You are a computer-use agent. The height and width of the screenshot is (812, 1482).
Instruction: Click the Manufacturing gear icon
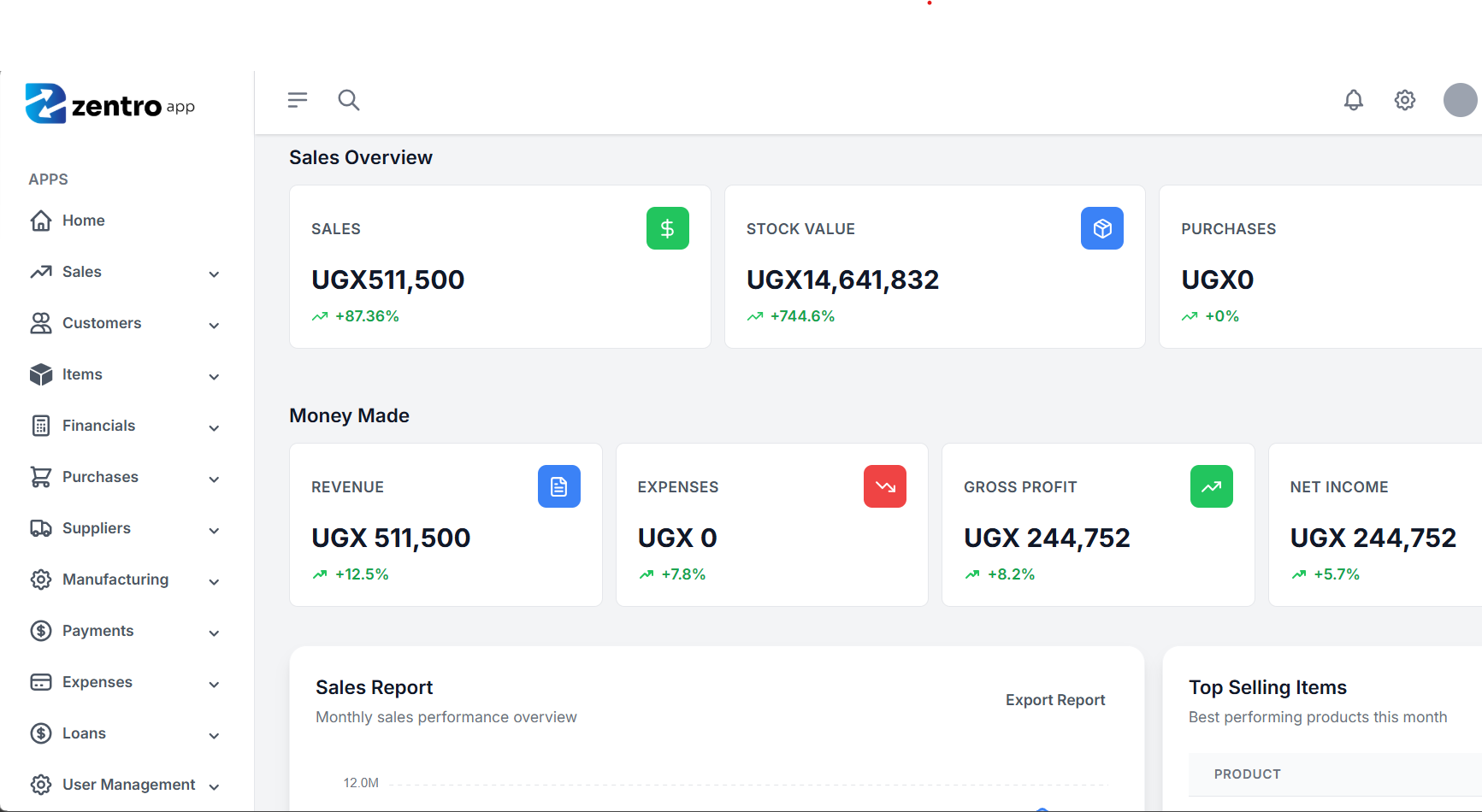coord(41,580)
